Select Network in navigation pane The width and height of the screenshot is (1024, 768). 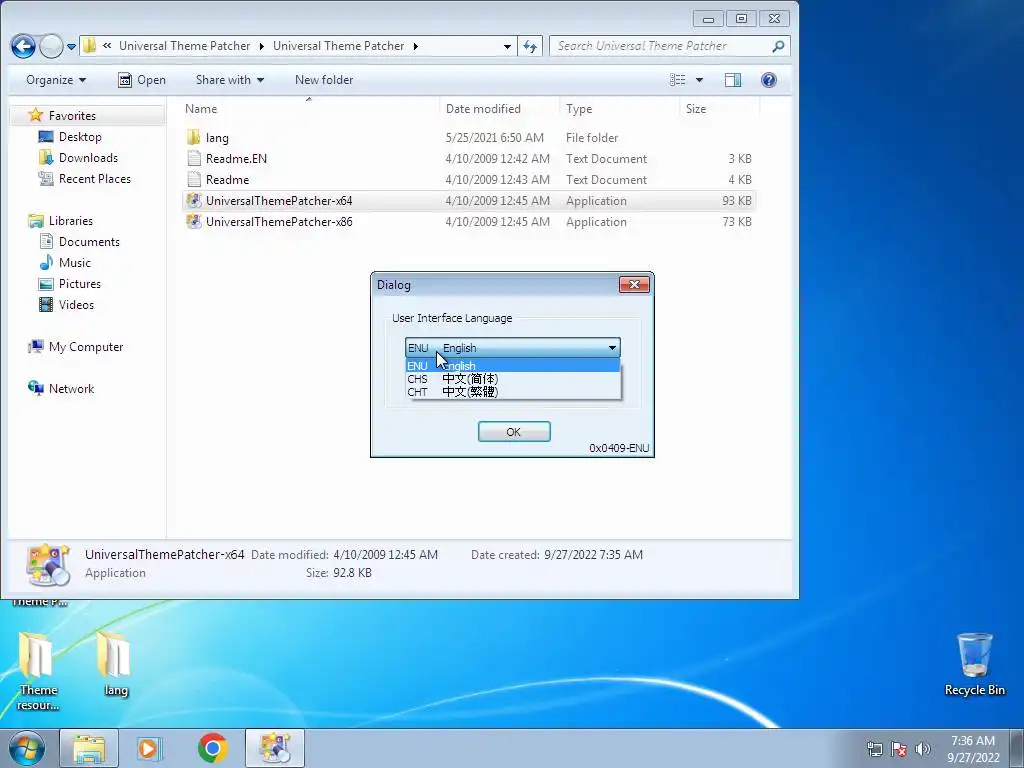tap(71, 389)
